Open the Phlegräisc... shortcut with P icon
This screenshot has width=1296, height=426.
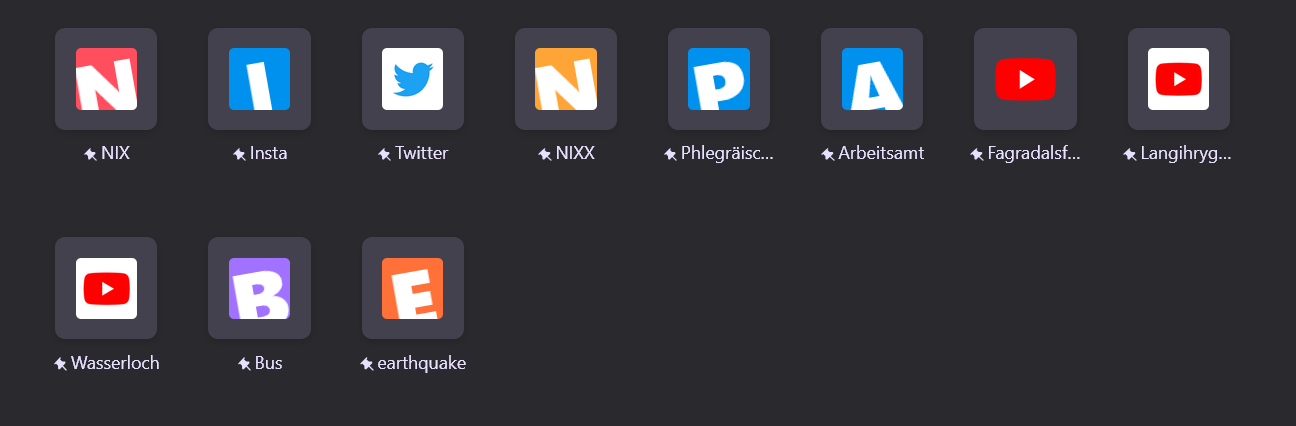(x=719, y=79)
